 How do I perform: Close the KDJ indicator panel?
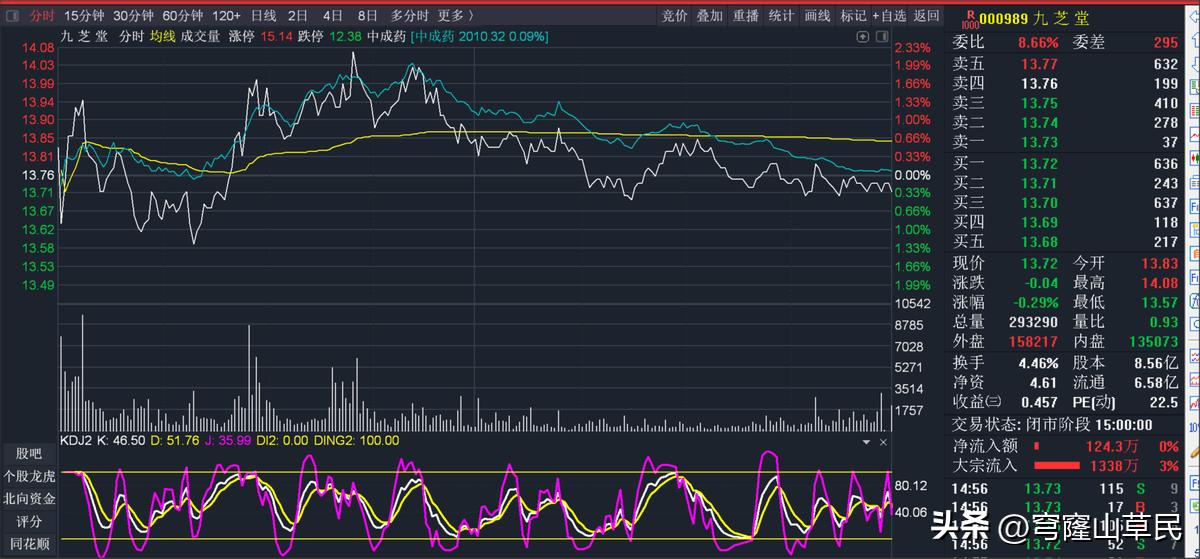click(x=883, y=441)
